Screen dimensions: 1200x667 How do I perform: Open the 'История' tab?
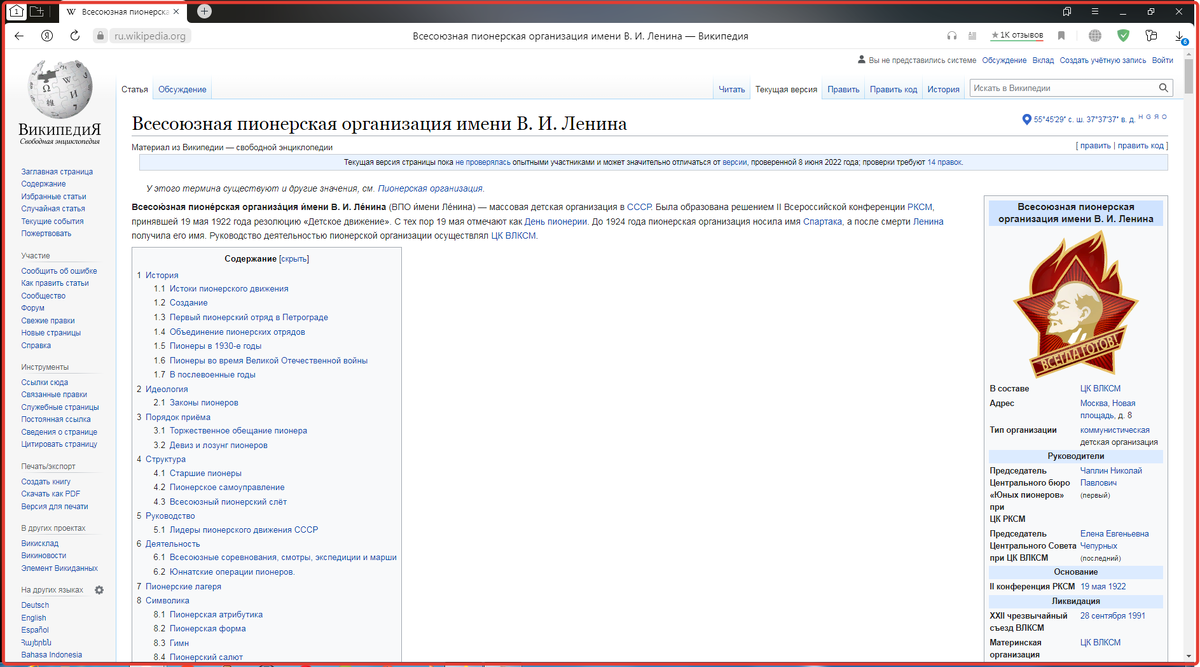943,89
